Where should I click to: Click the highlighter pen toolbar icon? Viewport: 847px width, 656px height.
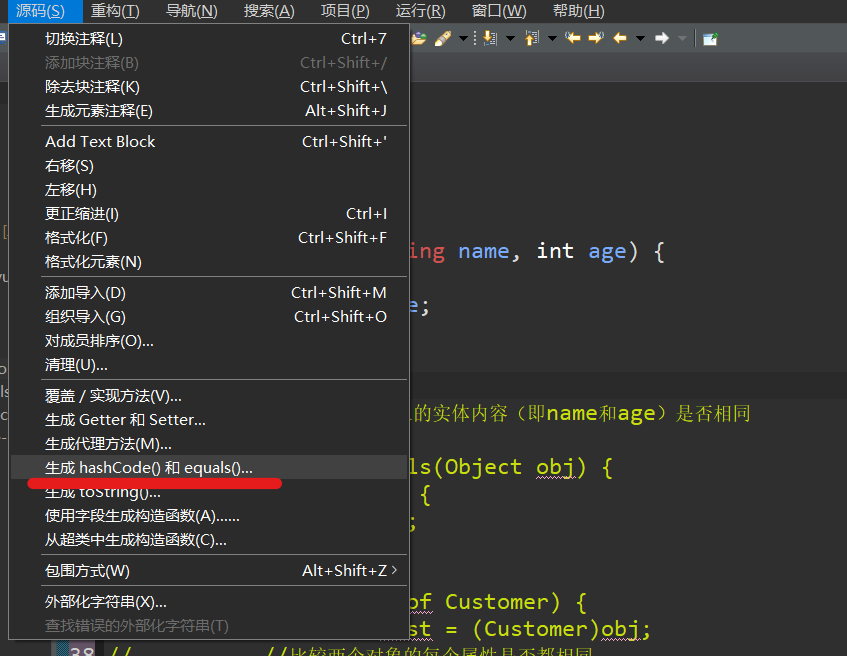[443, 37]
